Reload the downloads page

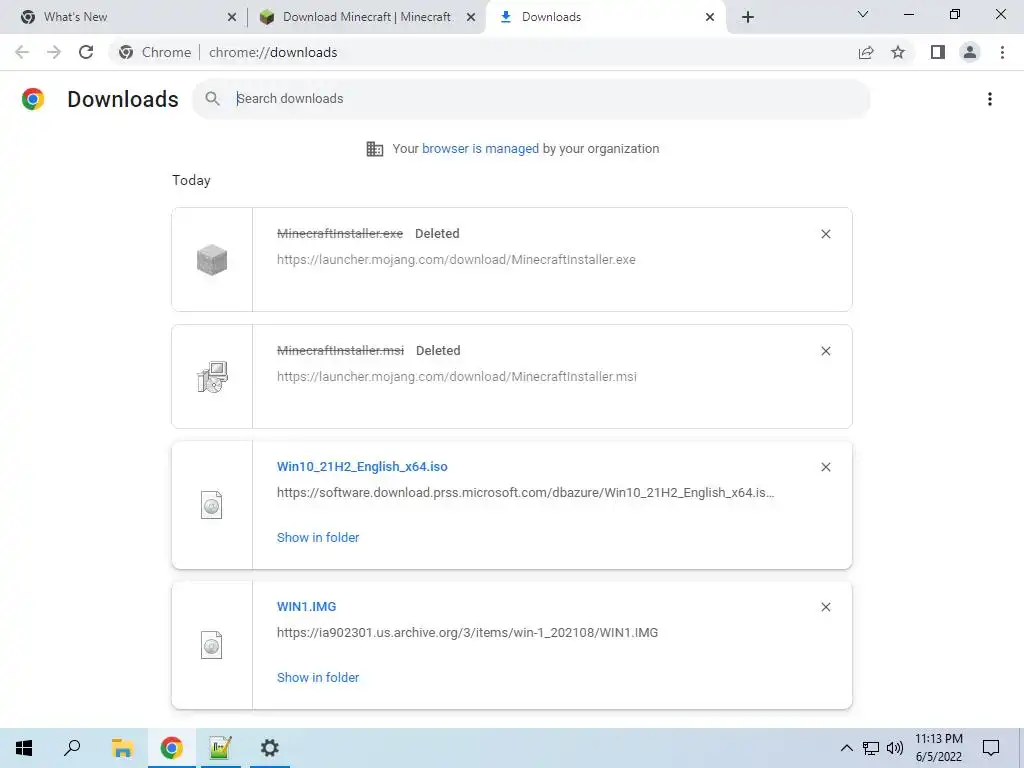pos(86,52)
